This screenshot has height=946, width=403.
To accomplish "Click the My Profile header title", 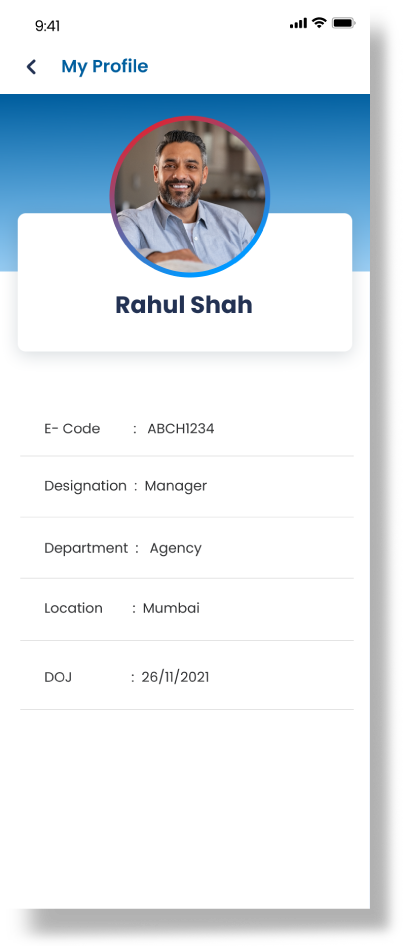I will [x=104, y=66].
